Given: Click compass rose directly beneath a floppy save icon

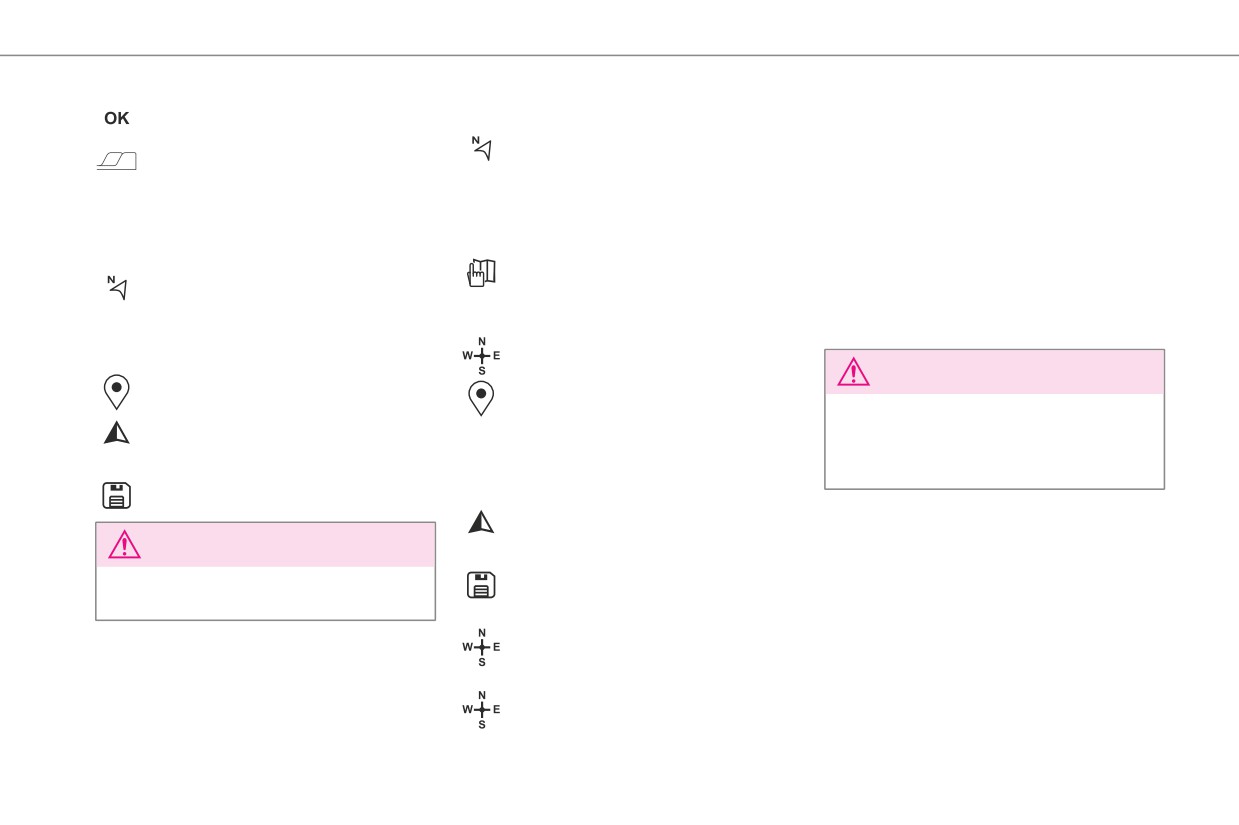Looking at the screenshot, I should tap(481, 647).
